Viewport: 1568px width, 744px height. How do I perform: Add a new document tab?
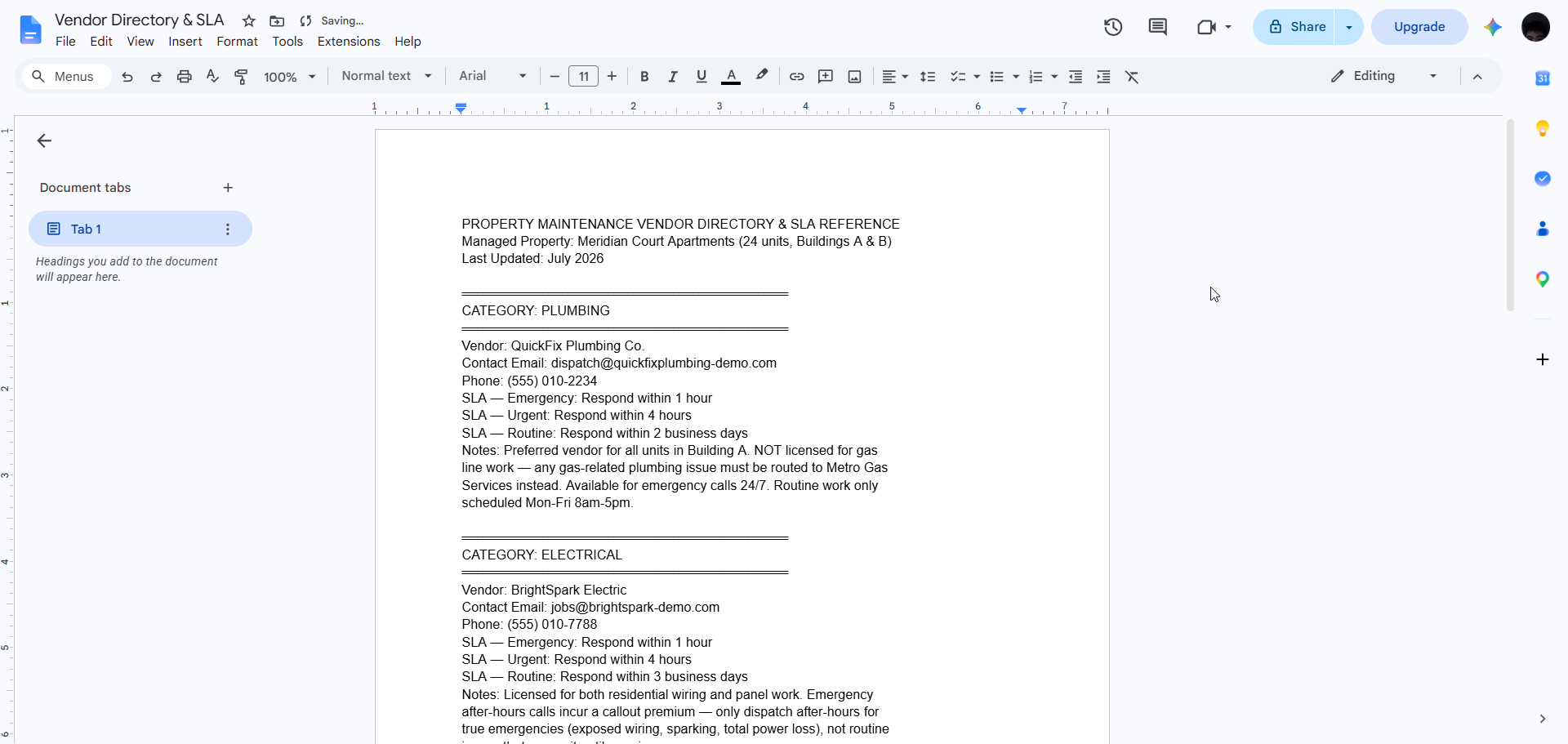pyautogui.click(x=228, y=188)
